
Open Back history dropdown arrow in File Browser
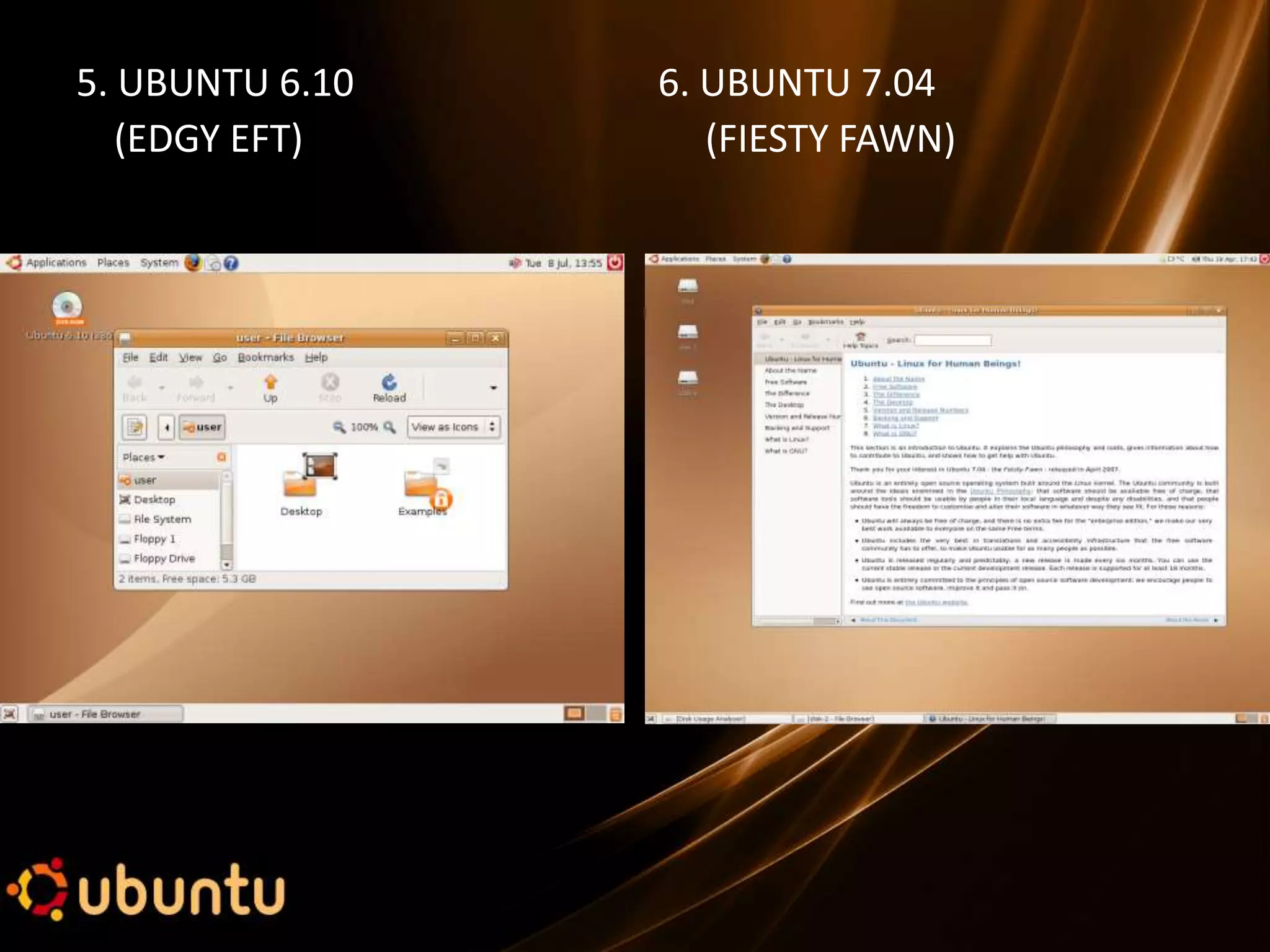162,389
